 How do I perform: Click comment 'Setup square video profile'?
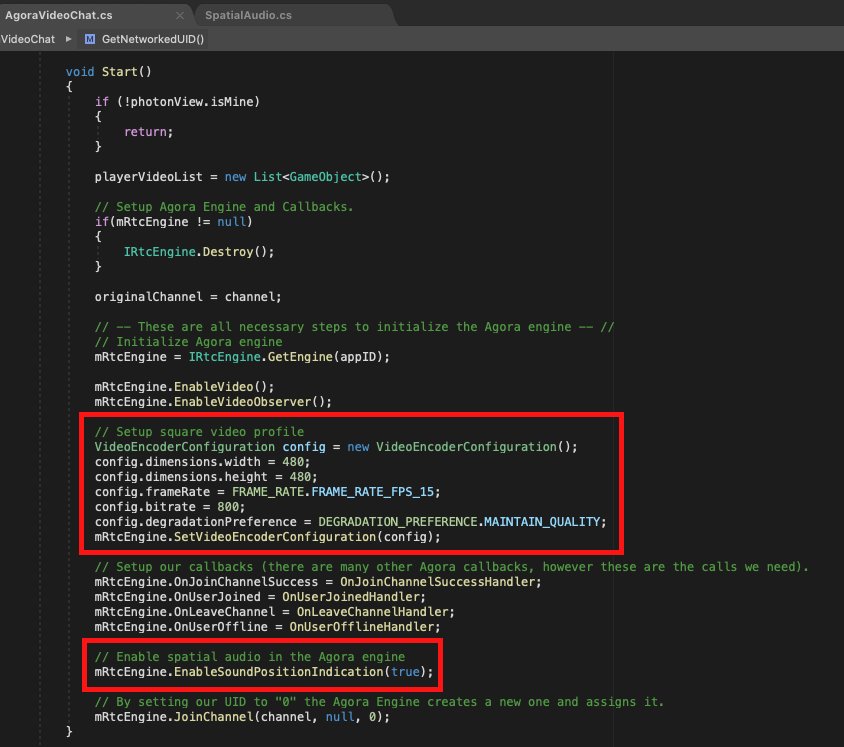pos(199,432)
